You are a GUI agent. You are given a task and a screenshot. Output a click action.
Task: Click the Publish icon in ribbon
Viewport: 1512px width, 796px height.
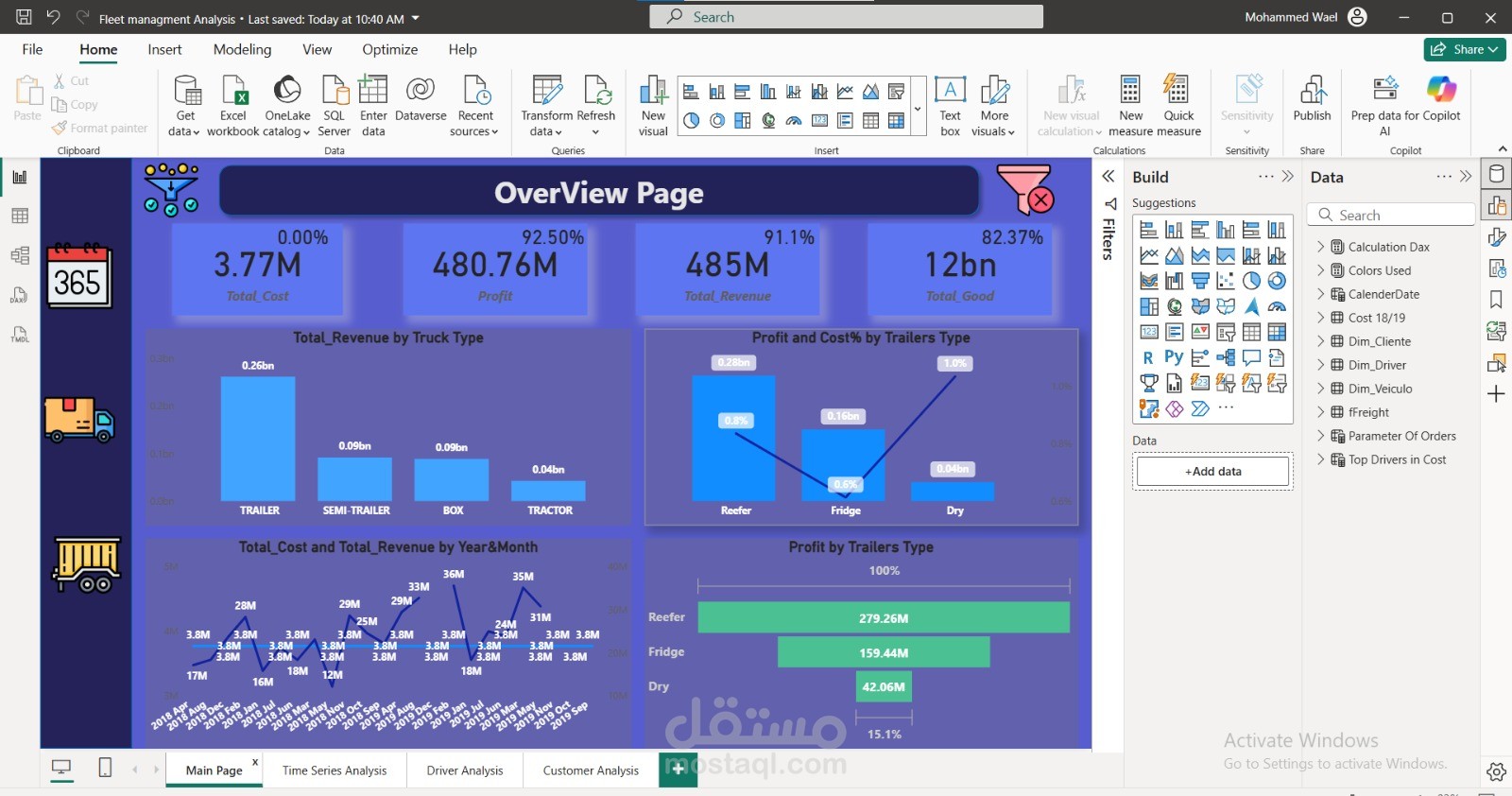point(1312,98)
